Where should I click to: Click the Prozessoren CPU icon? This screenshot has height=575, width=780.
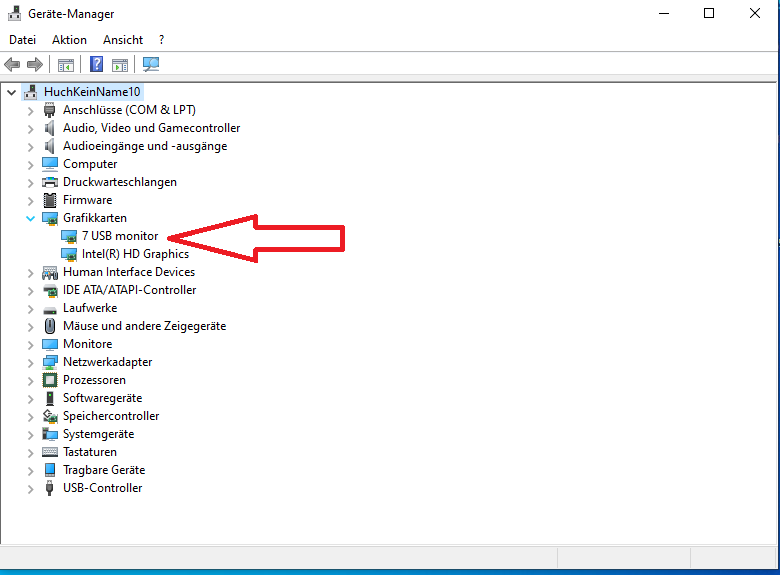coord(50,381)
